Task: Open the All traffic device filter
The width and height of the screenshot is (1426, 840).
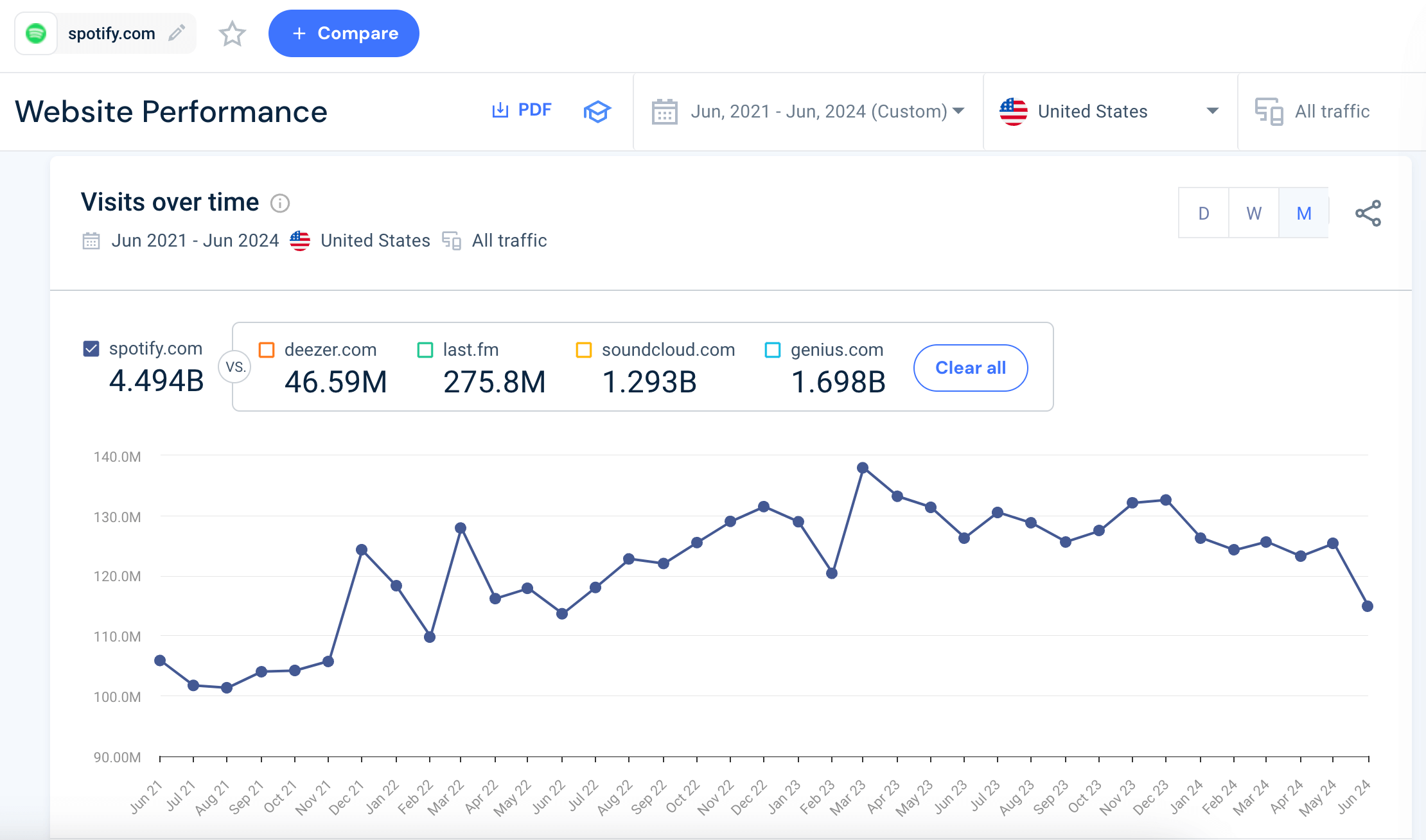Action: click(x=1332, y=112)
